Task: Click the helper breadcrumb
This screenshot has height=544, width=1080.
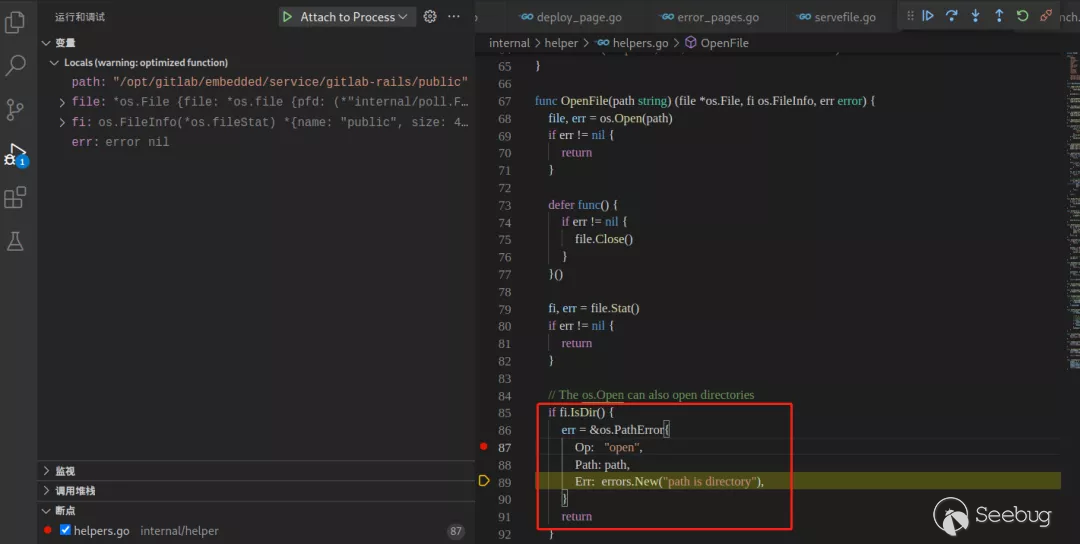Action: pos(561,43)
